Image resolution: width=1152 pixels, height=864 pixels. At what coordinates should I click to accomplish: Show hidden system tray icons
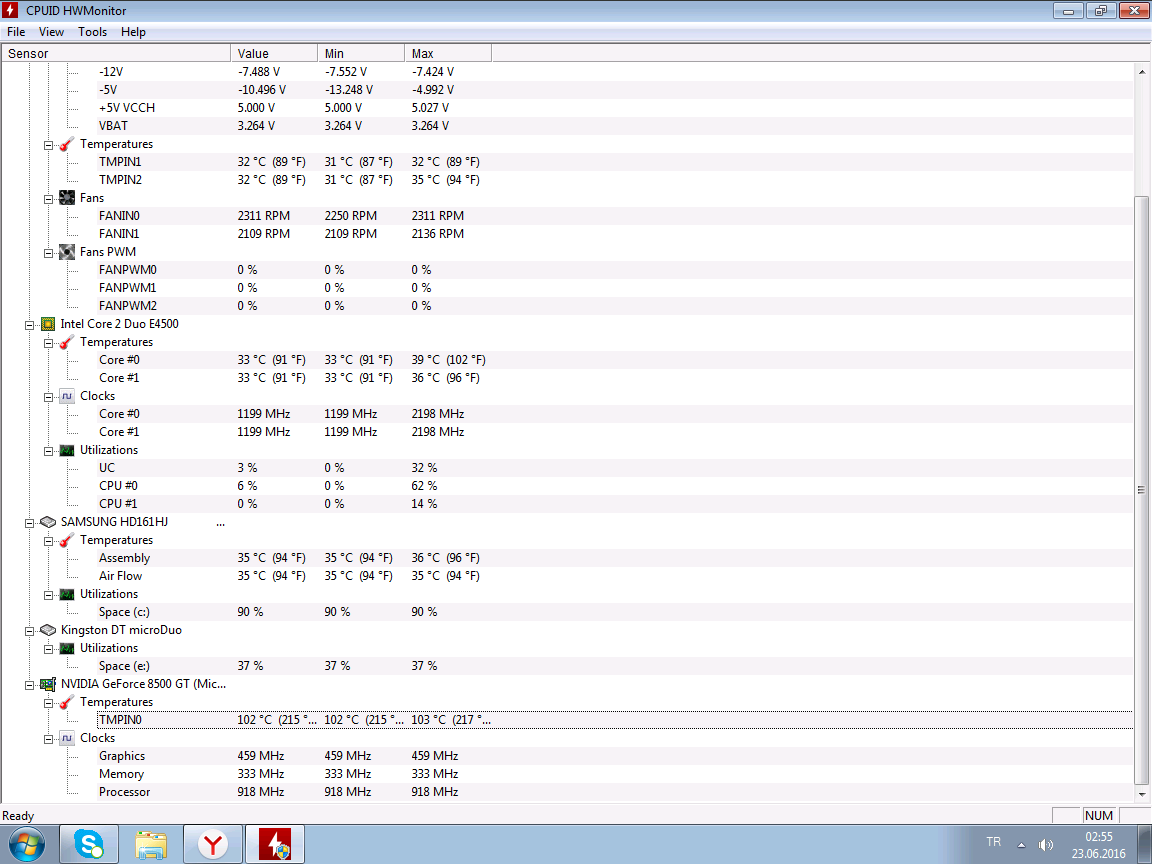1021,844
